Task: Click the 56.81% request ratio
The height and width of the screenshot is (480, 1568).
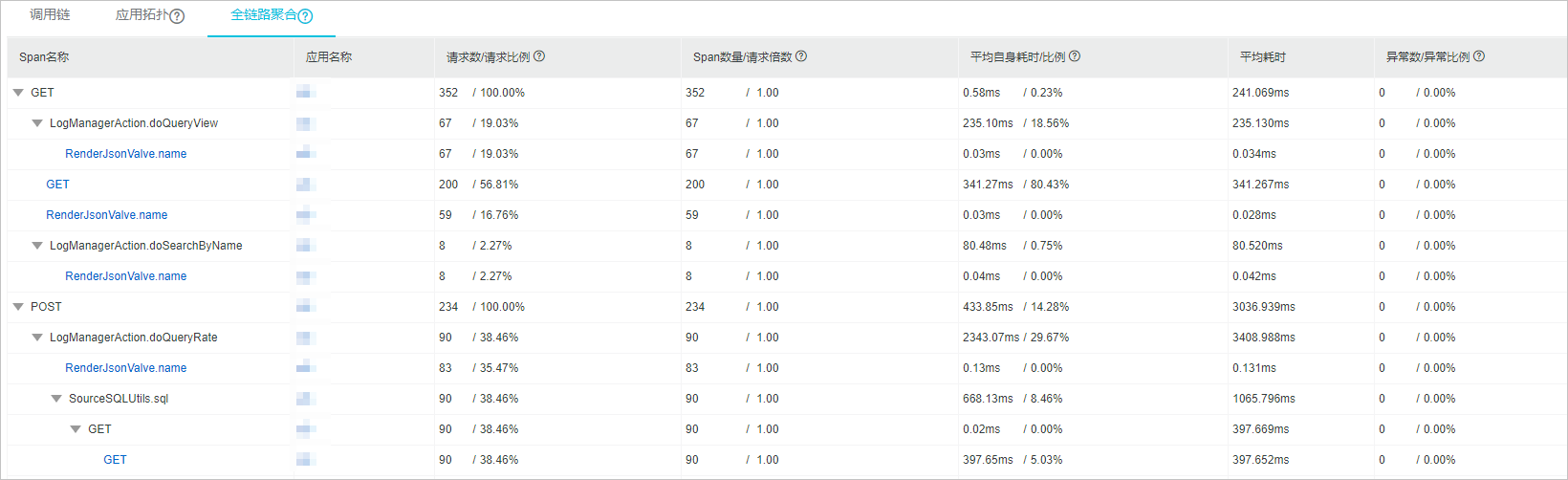Action: pos(499,185)
